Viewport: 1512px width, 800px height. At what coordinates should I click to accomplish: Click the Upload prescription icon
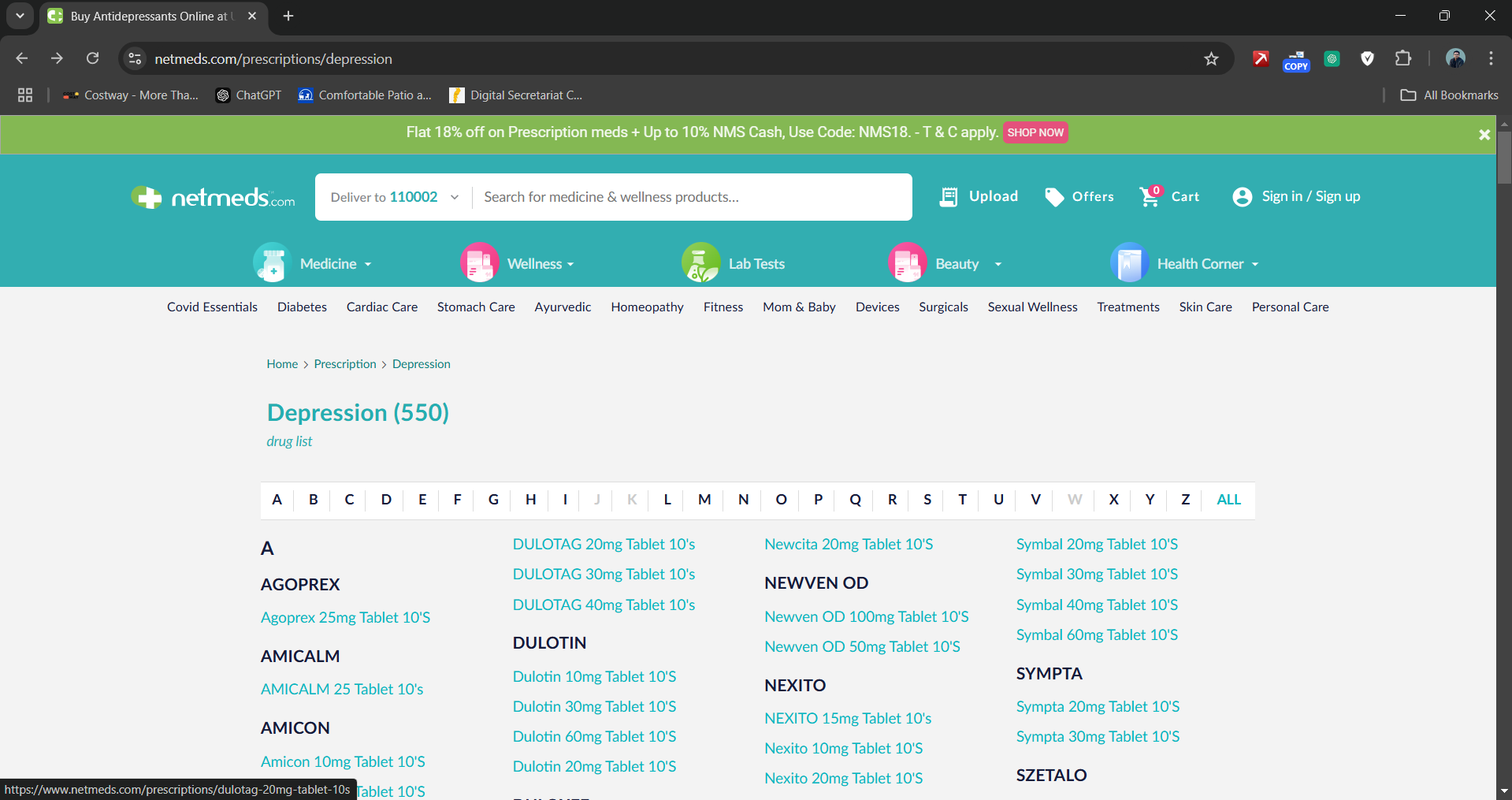tap(949, 197)
